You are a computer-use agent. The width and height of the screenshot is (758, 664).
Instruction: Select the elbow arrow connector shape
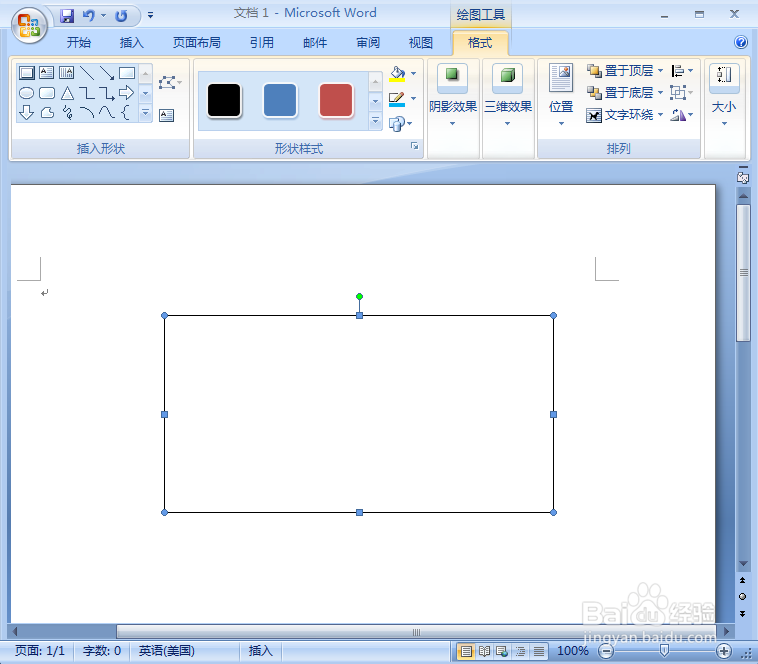(x=106, y=93)
